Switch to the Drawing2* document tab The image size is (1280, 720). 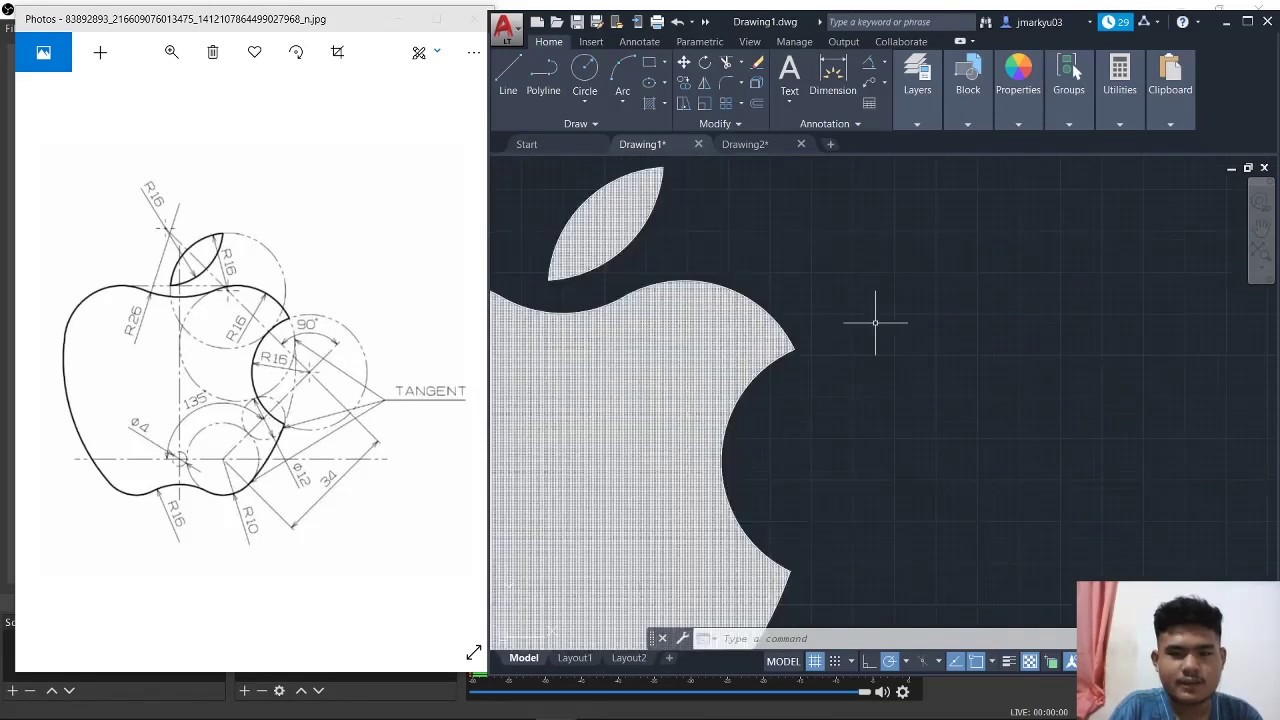(745, 144)
